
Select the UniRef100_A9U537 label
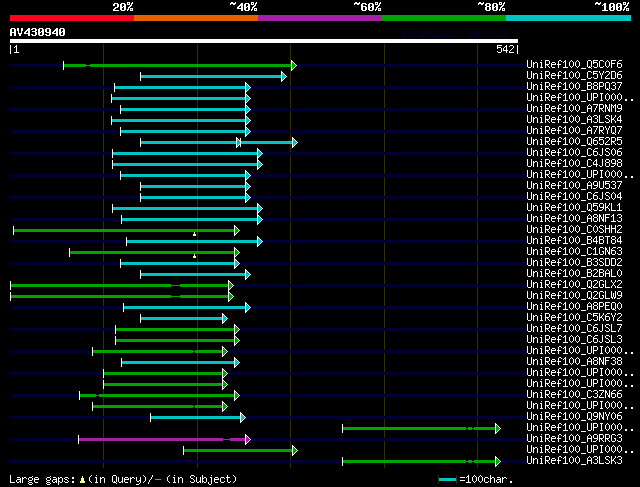574,186
